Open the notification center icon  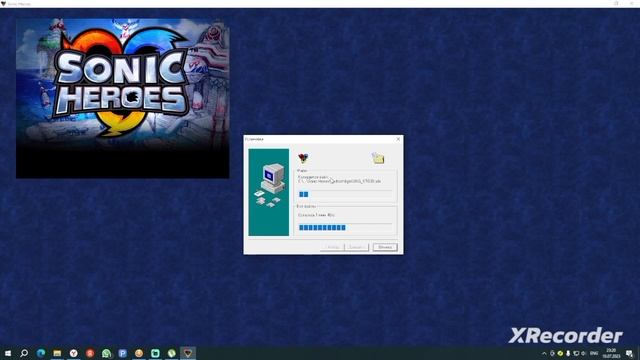tap(629, 353)
